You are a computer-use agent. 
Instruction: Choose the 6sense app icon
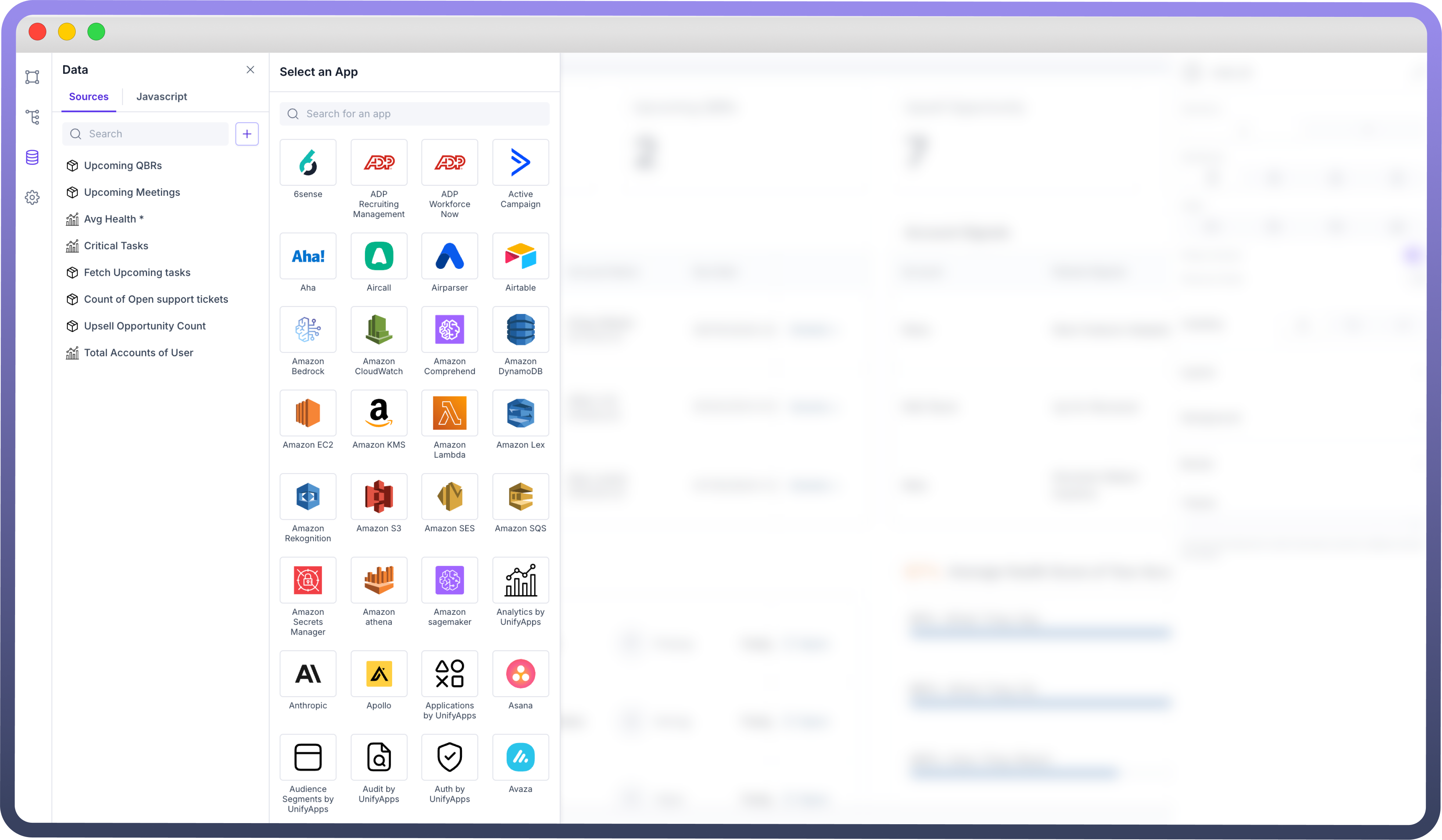[307, 162]
